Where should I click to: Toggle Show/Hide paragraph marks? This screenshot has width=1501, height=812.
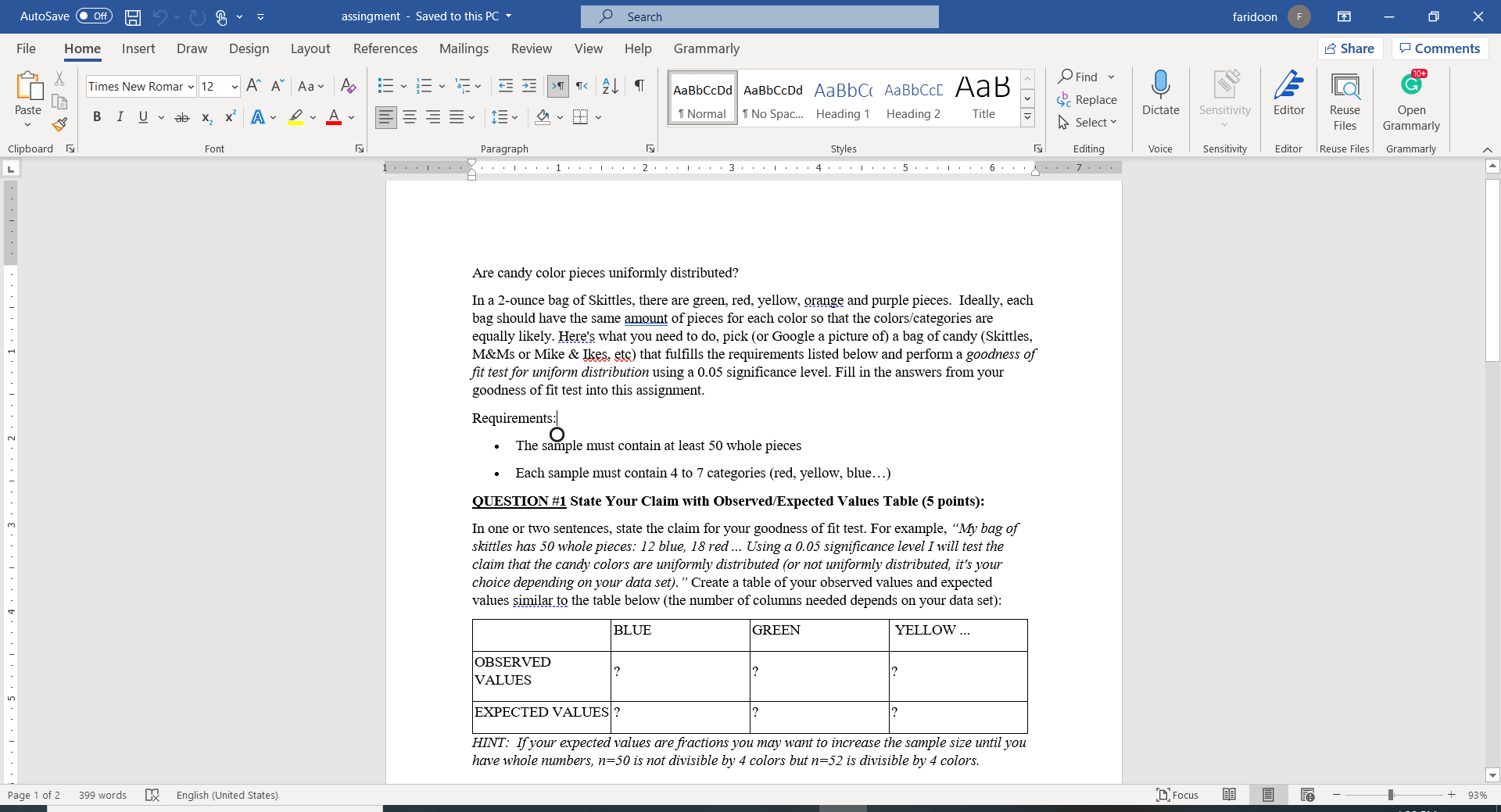(639, 86)
